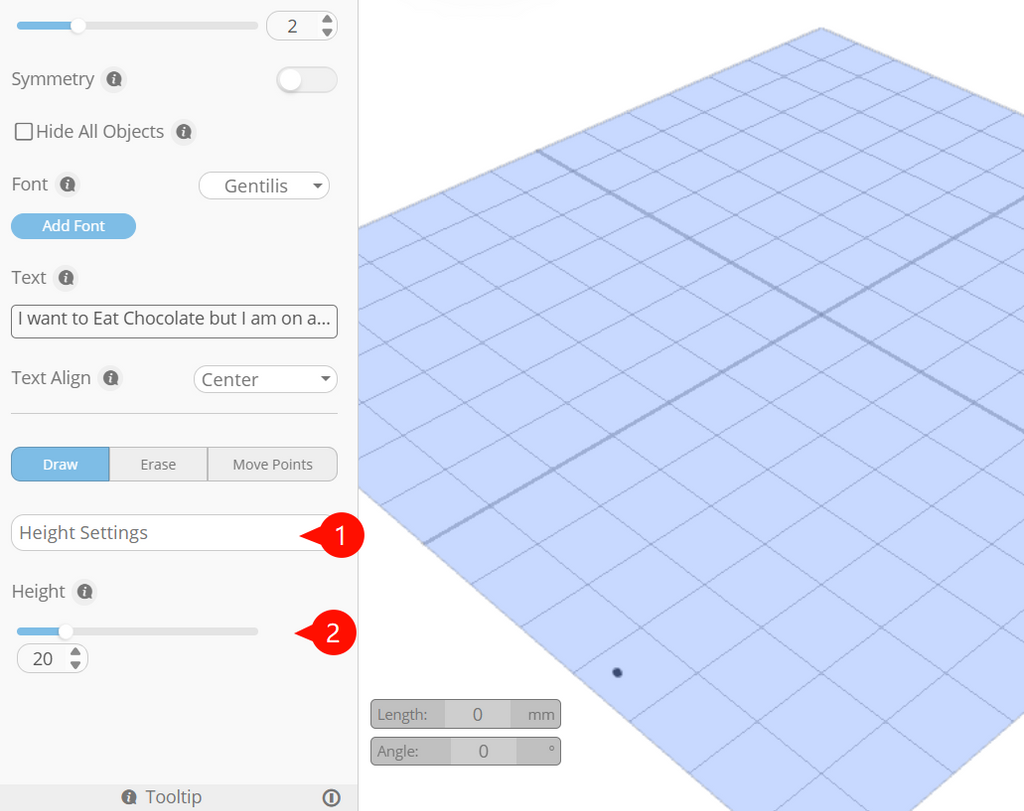Click the Tooltip label in bottom bar

click(173, 797)
